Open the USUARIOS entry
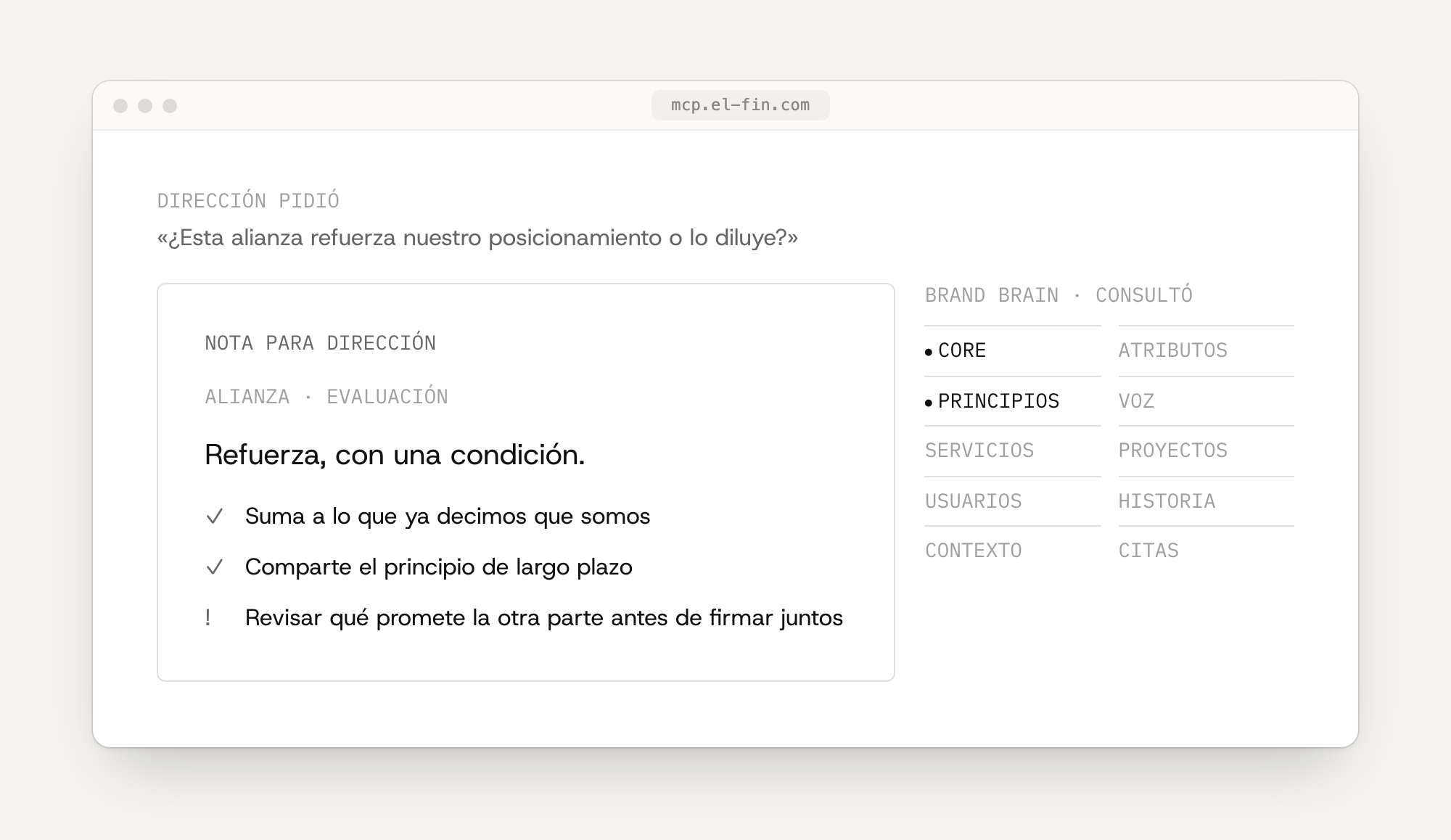Screen dimensions: 1451x840 [x=1013, y=501]
